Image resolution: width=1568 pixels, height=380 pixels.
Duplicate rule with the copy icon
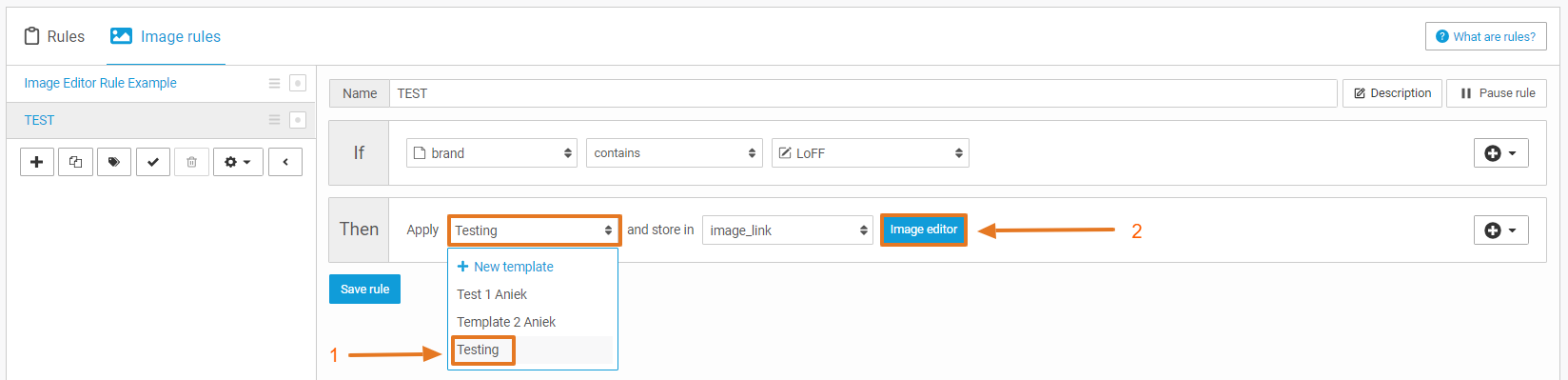click(x=75, y=162)
